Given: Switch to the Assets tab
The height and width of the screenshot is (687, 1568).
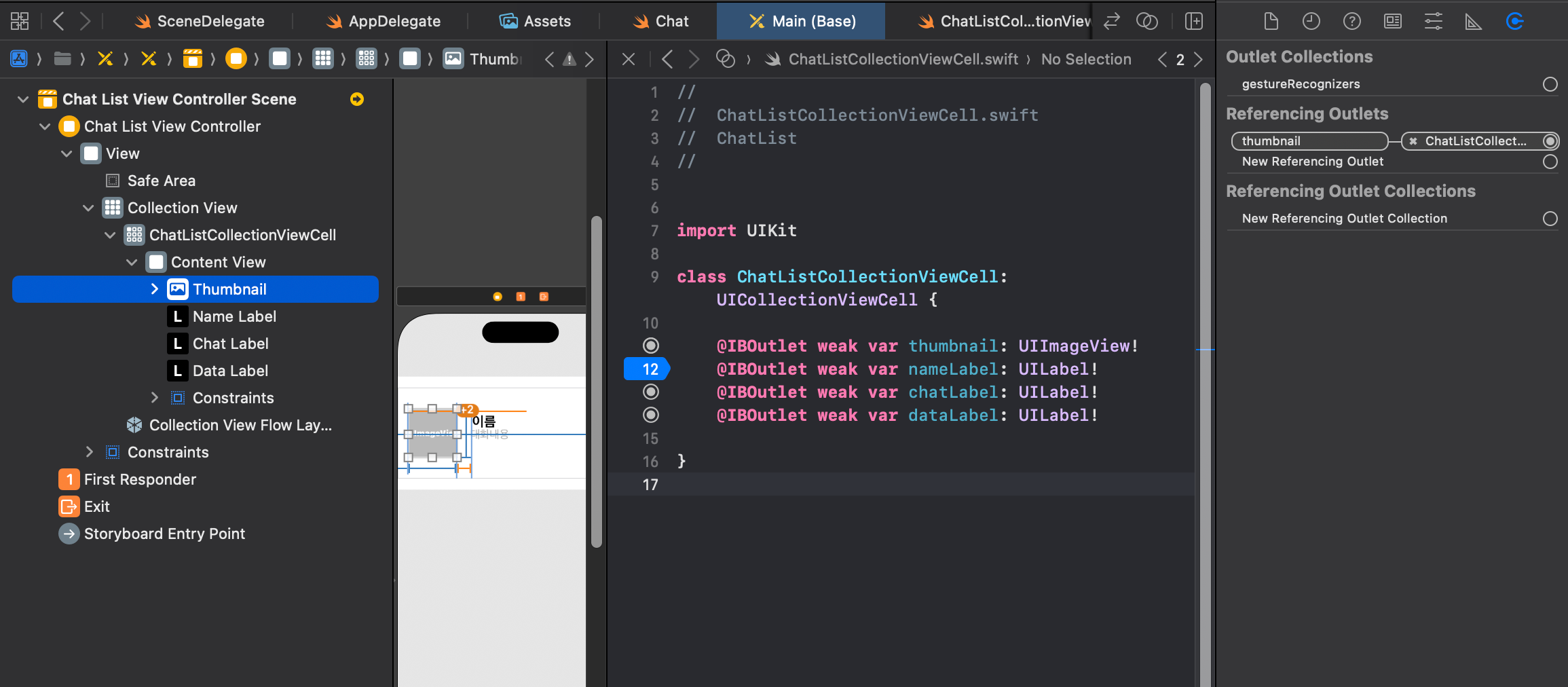Looking at the screenshot, I should click(535, 21).
